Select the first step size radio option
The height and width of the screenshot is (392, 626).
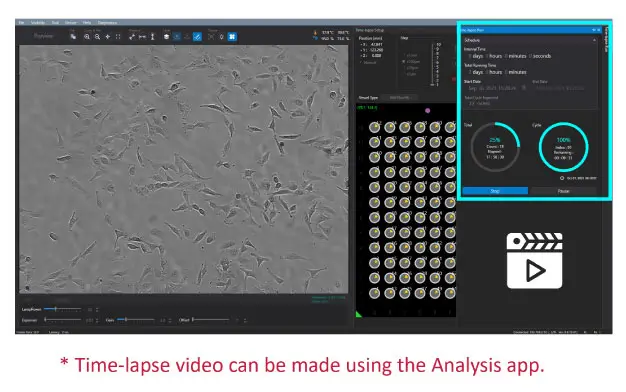coord(404,55)
